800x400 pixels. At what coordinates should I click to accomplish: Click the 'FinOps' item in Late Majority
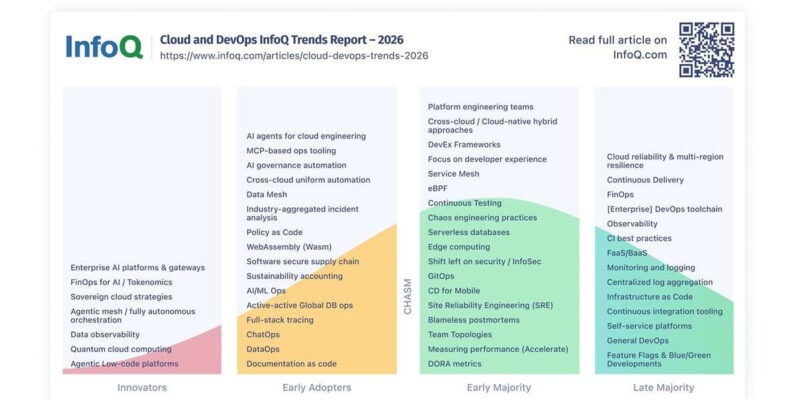pyautogui.click(x=620, y=194)
